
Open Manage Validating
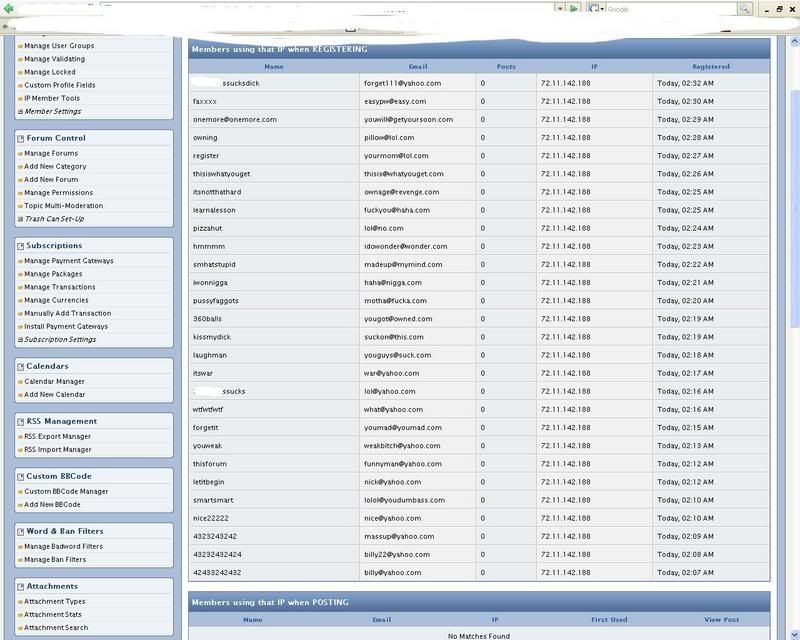click(x=55, y=59)
